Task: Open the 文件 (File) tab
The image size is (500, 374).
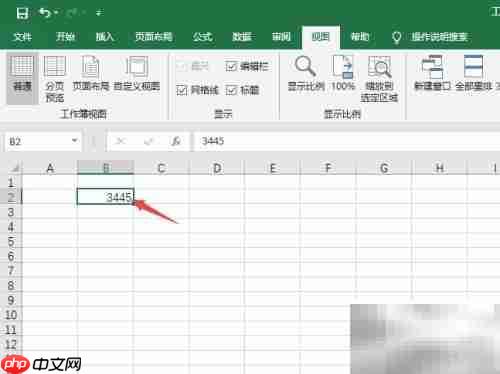Action: [x=22, y=37]
